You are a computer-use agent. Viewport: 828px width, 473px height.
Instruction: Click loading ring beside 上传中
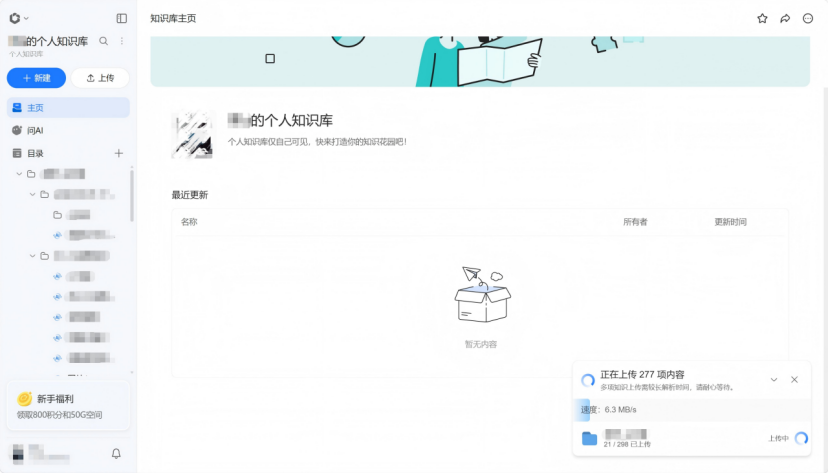point(802,438)
